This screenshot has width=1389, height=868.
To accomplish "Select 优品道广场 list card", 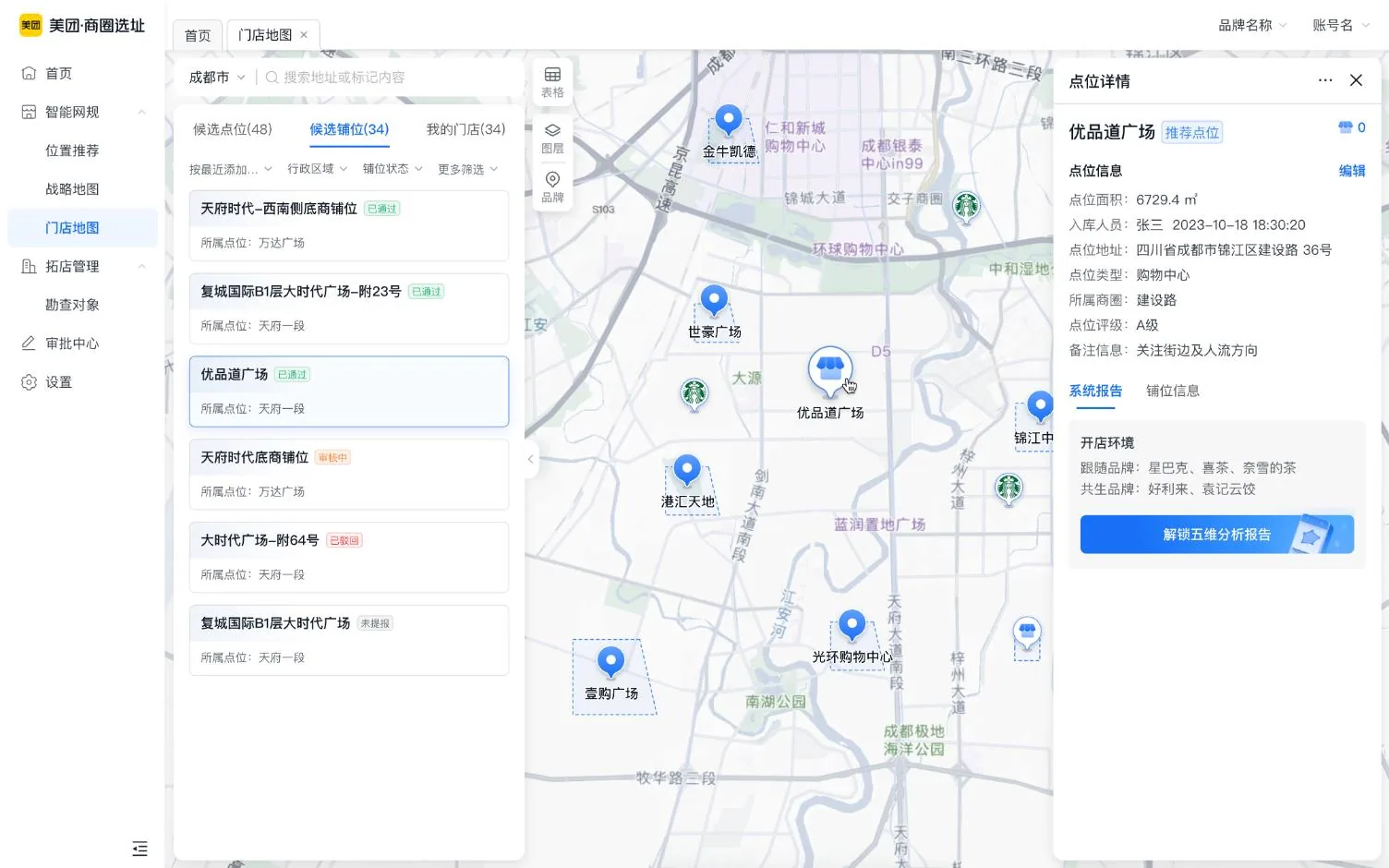I will (x=349, y=392).
